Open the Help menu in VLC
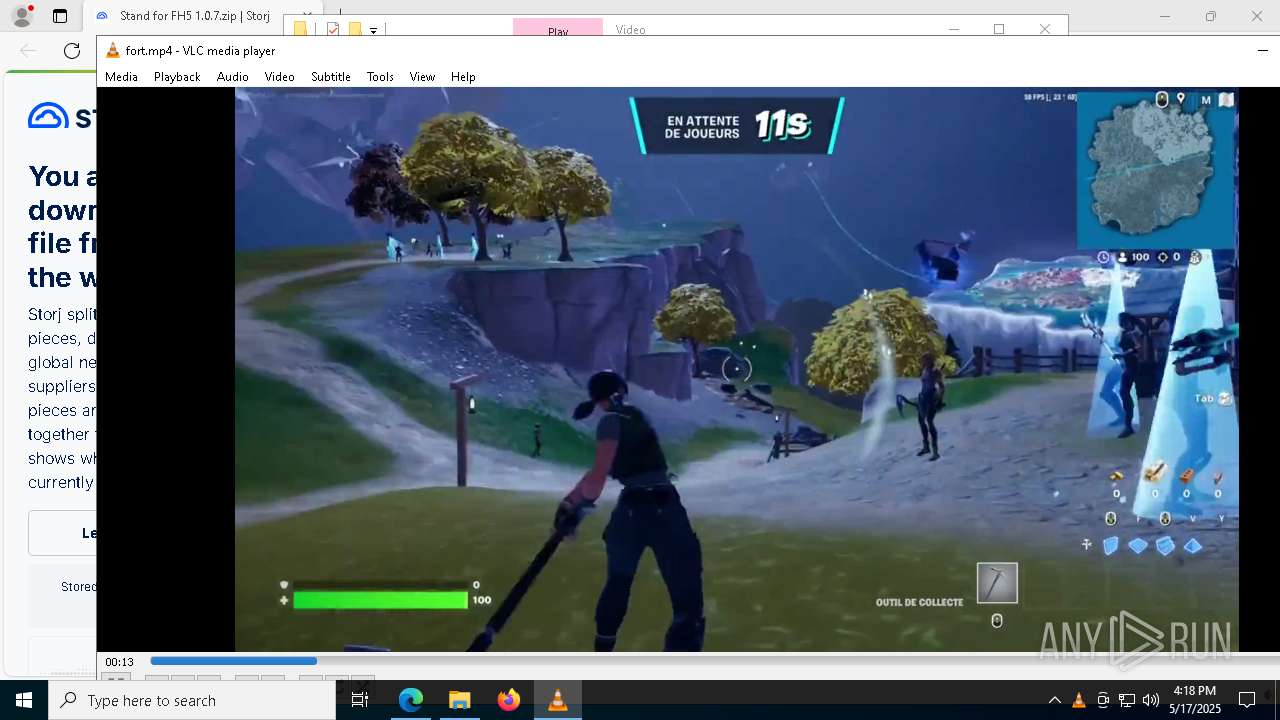 click(x=463, y=77)
